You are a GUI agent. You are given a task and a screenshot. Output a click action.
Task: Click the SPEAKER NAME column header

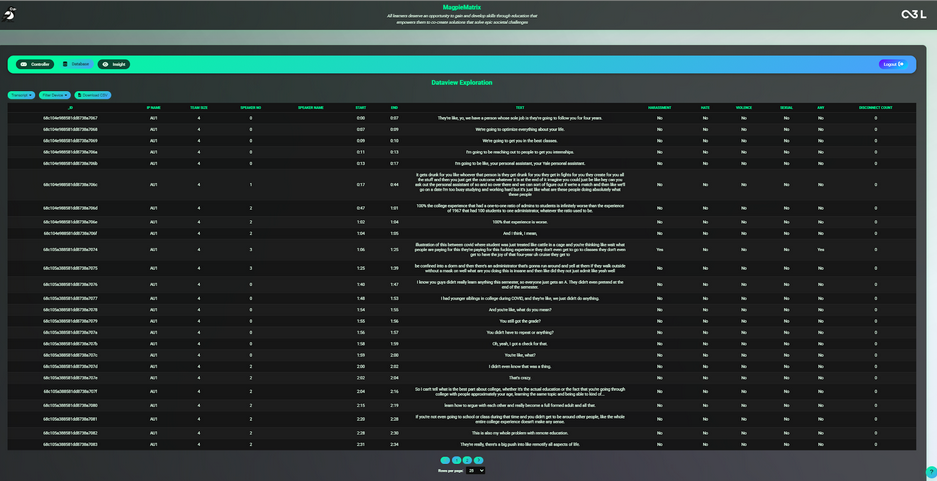coord(310,107)
